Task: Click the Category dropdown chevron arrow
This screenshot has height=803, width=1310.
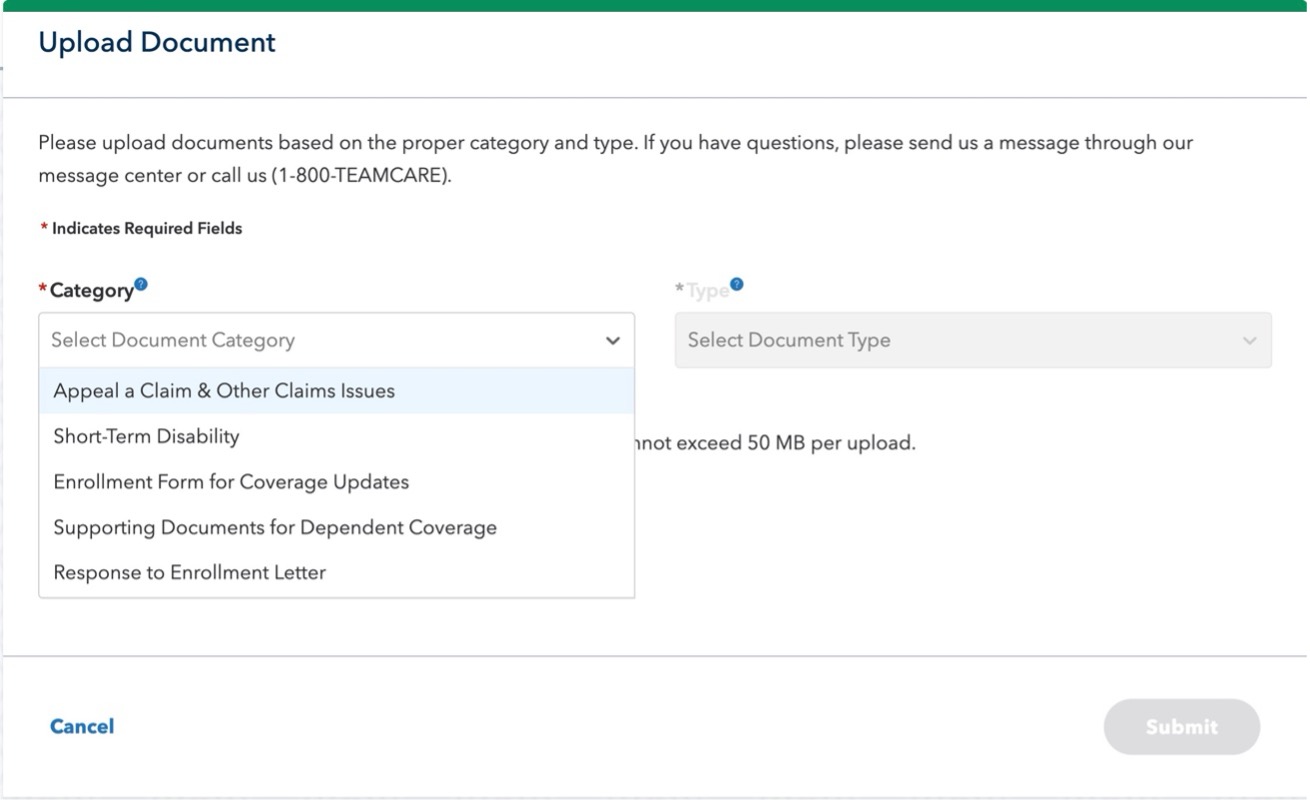Action: click(x=613, y=340)
